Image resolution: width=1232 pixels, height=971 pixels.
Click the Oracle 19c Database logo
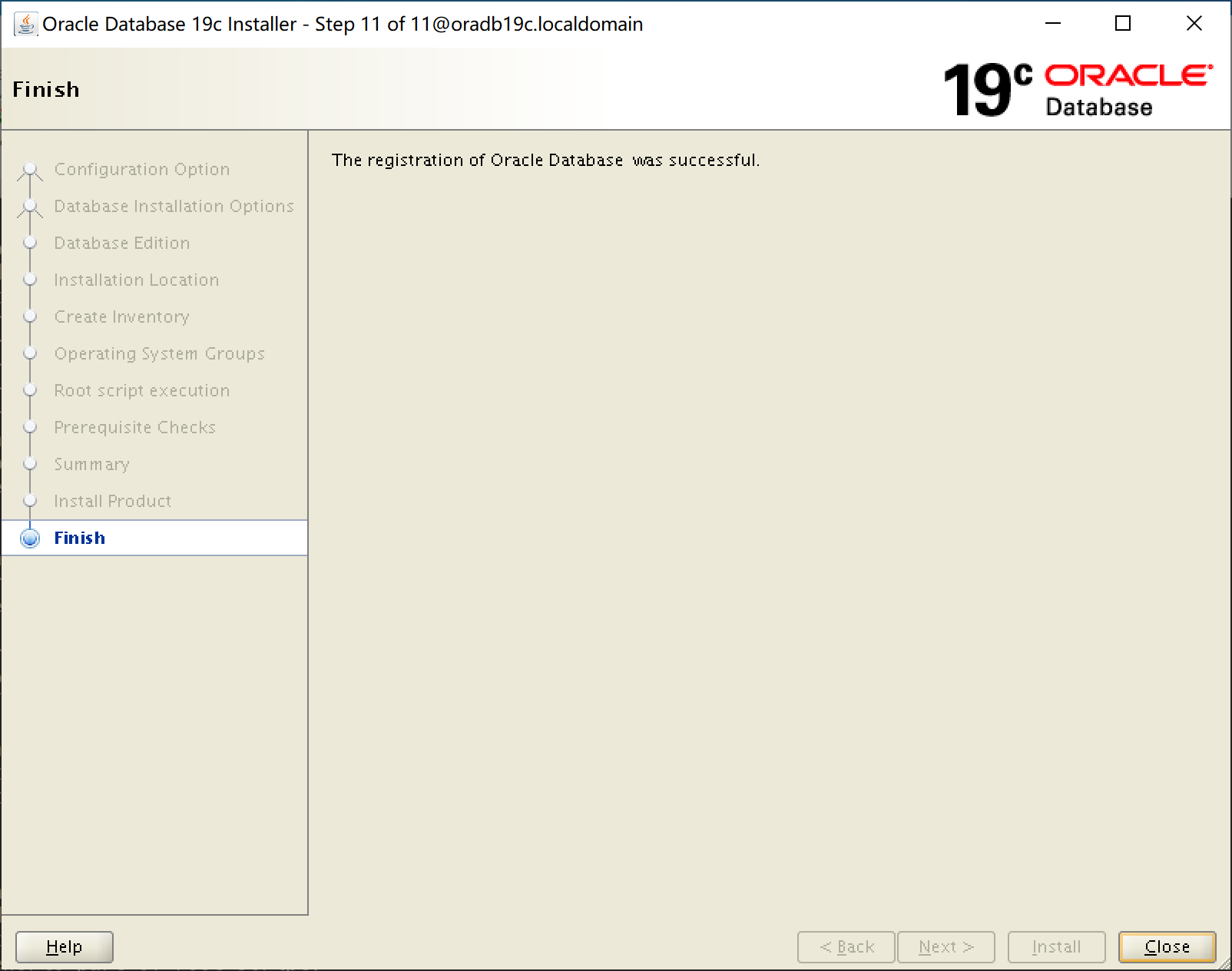click(1078, 90)
